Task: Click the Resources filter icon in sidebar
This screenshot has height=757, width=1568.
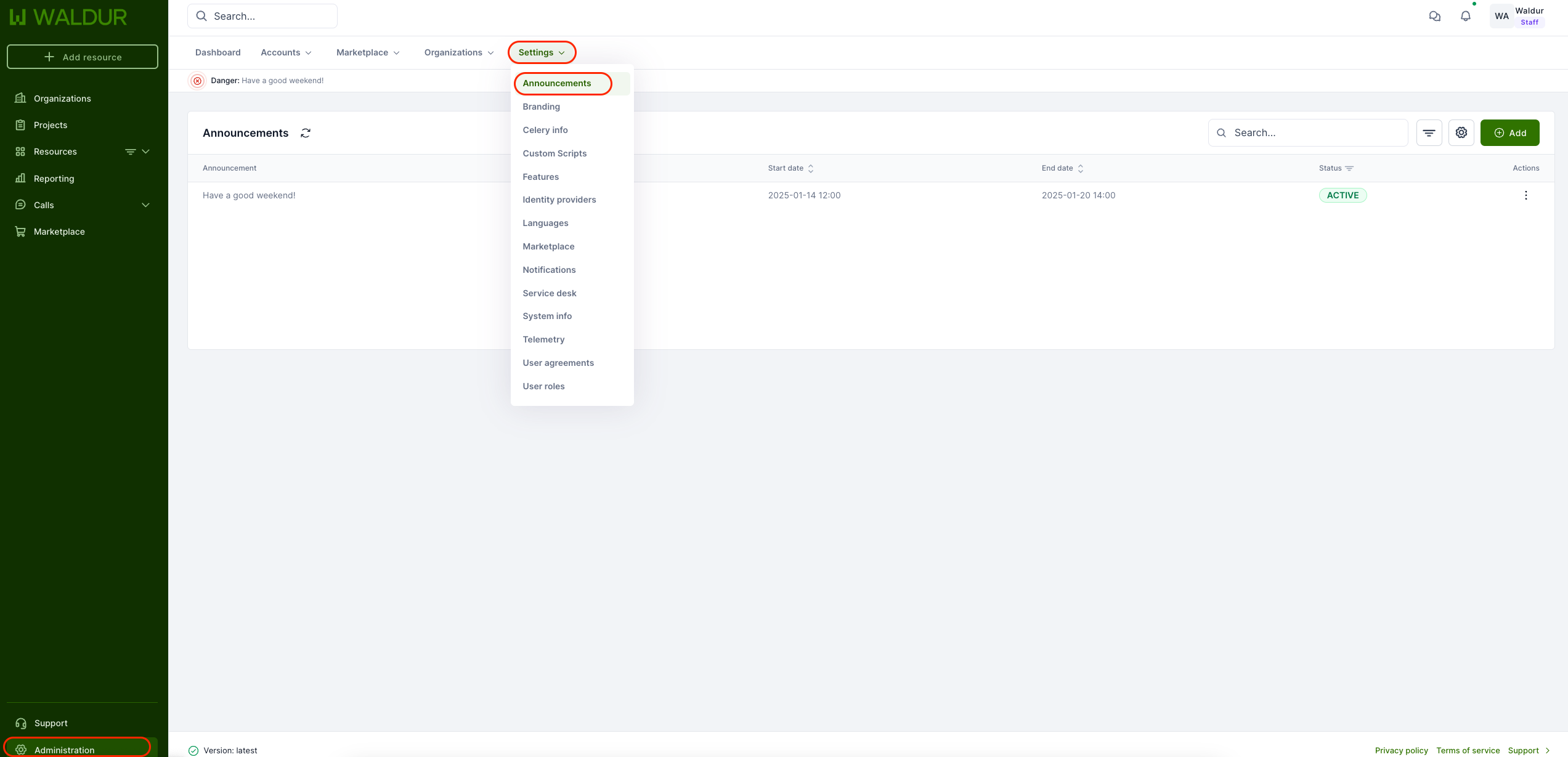Action: click(130, 152)
